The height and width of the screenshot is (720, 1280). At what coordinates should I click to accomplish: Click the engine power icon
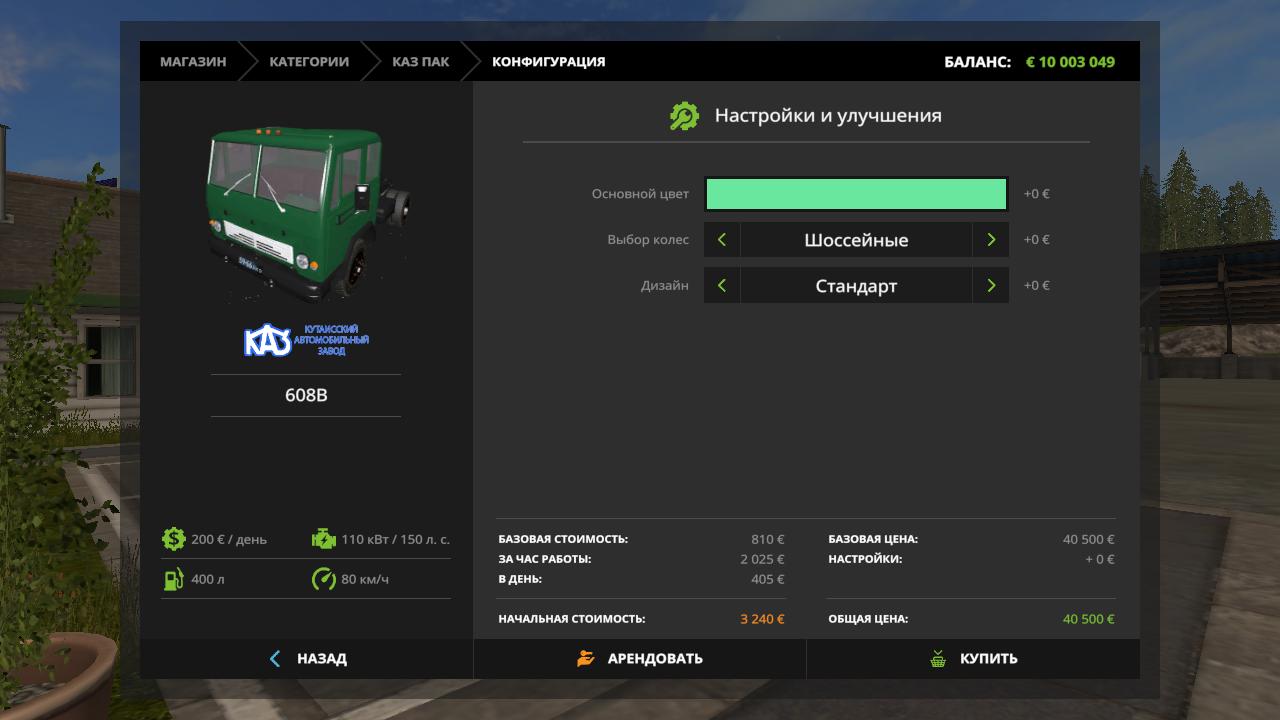pyautogui.click(x=324, y=539)
